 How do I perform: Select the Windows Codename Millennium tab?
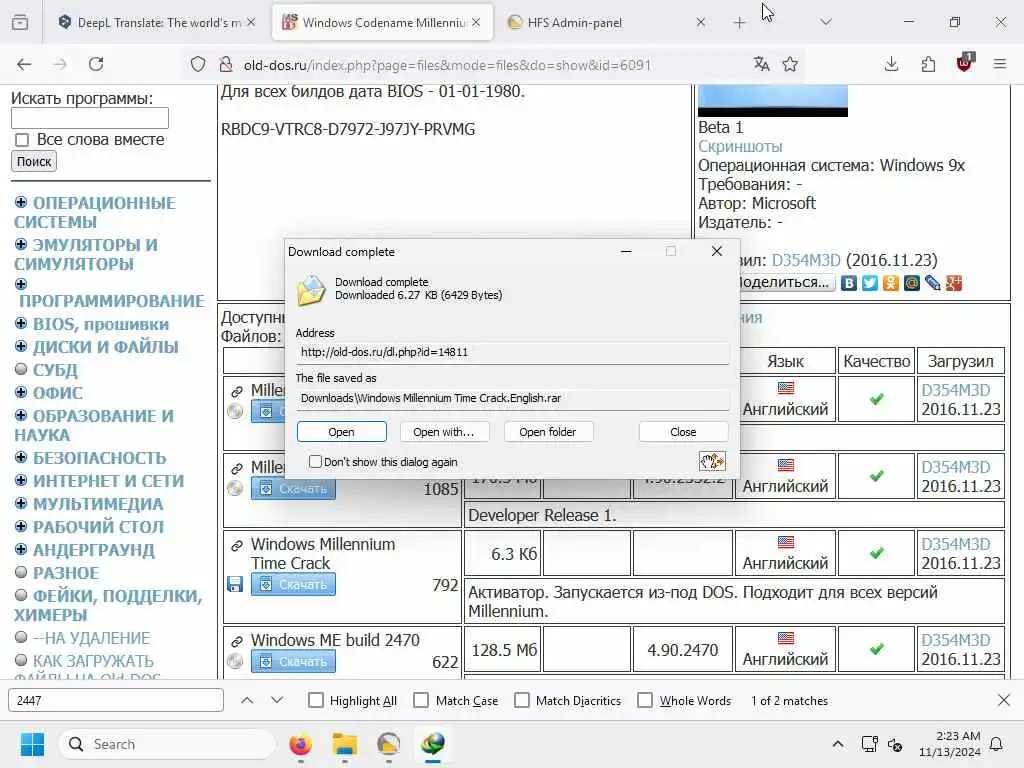[383, 23]
